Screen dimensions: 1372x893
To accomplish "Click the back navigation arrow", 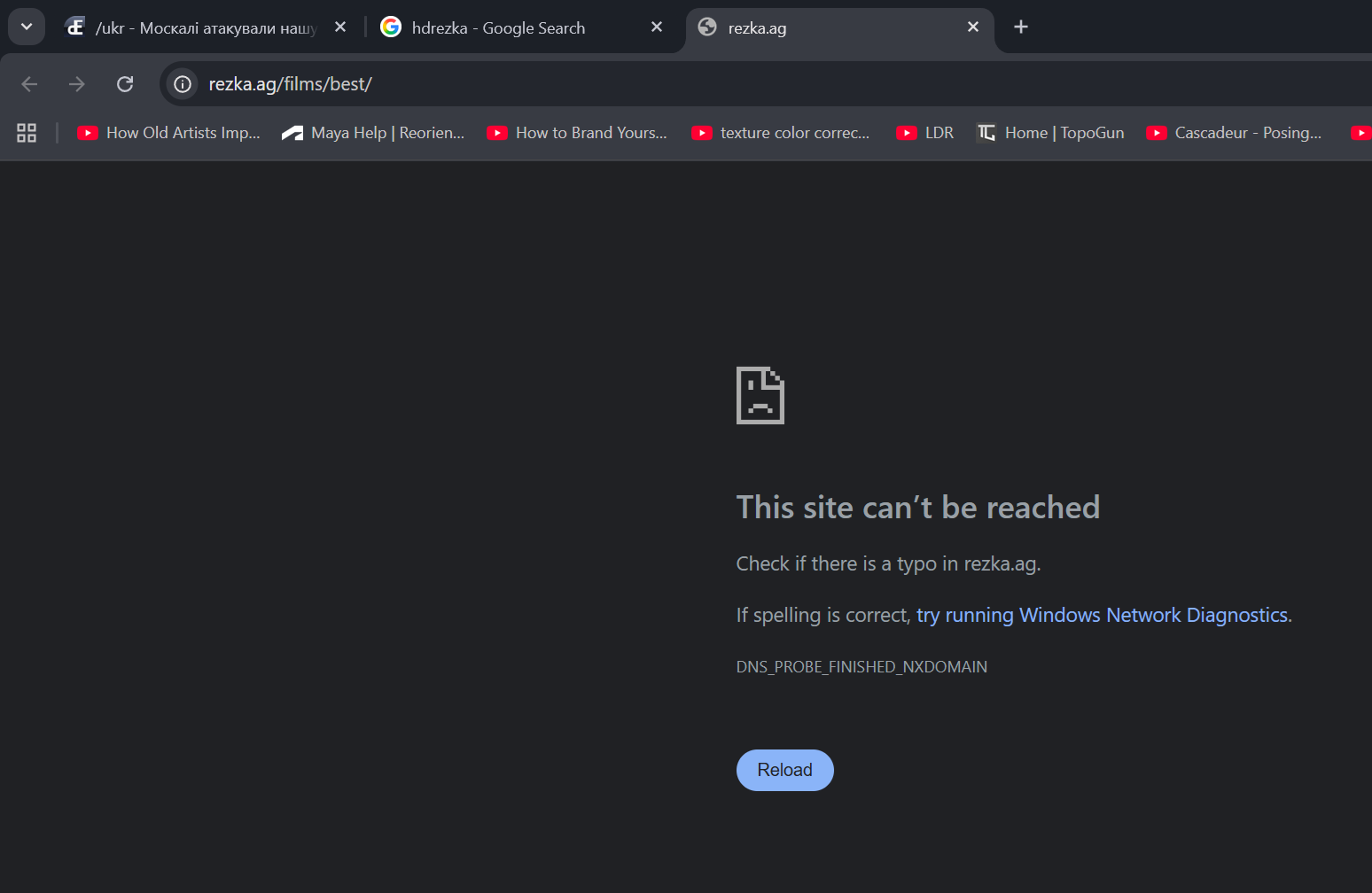I will pyautogui.click(x=29, y=84).
